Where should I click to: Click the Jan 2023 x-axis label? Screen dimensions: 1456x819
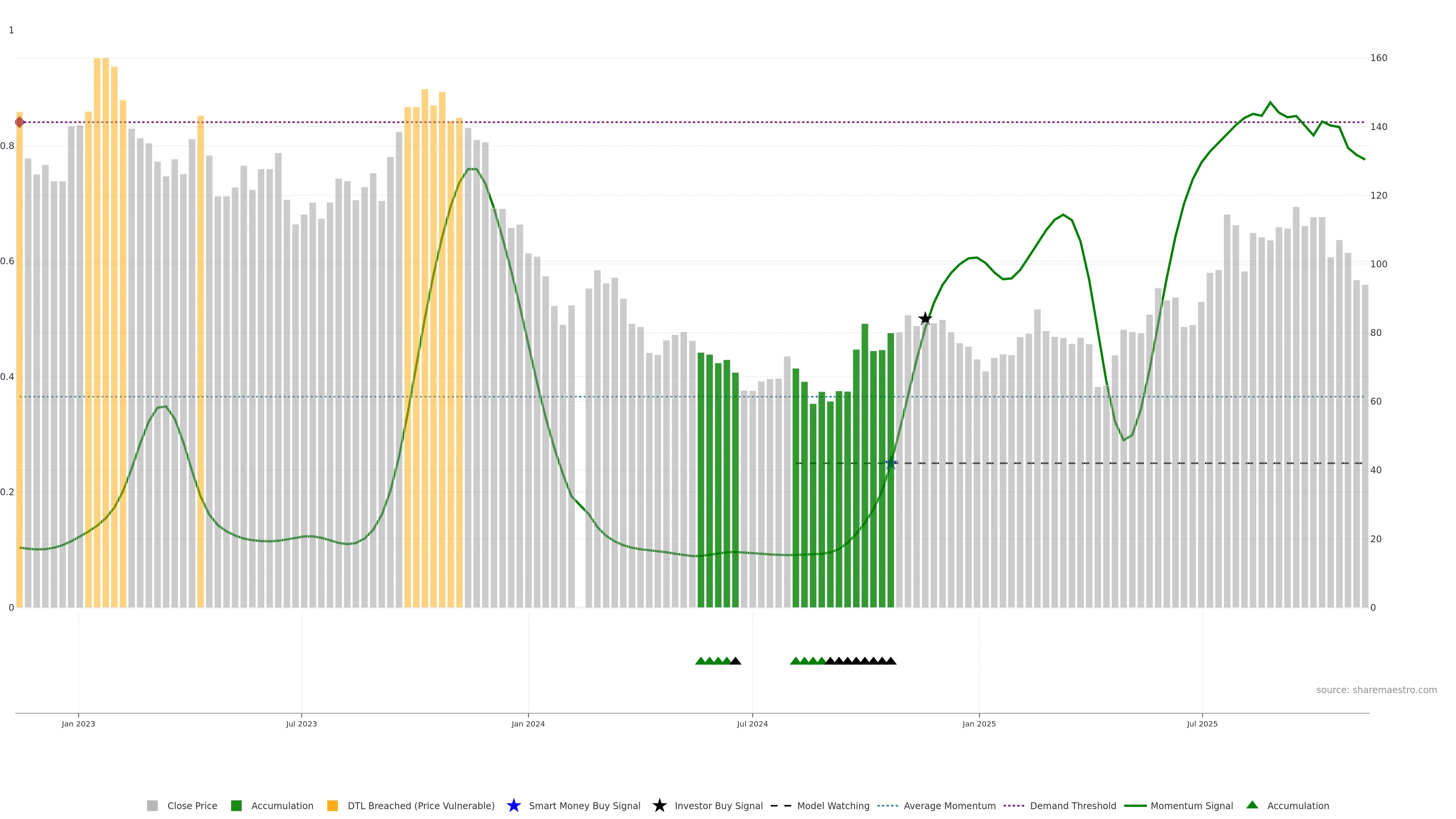tap(78, 723)
